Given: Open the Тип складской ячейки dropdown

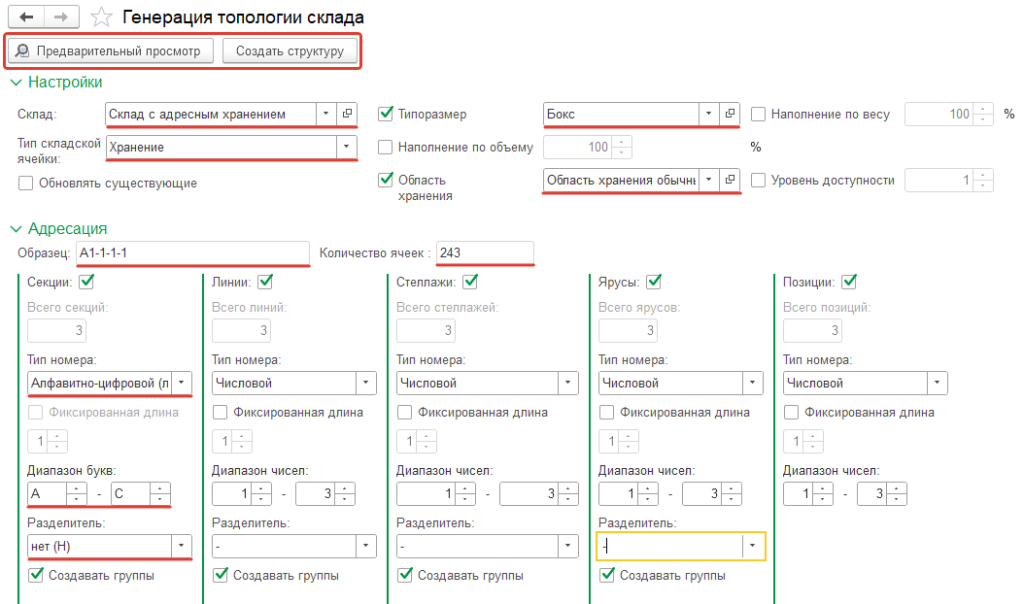Looking at the screenshot, I should [x=346, y=147].
